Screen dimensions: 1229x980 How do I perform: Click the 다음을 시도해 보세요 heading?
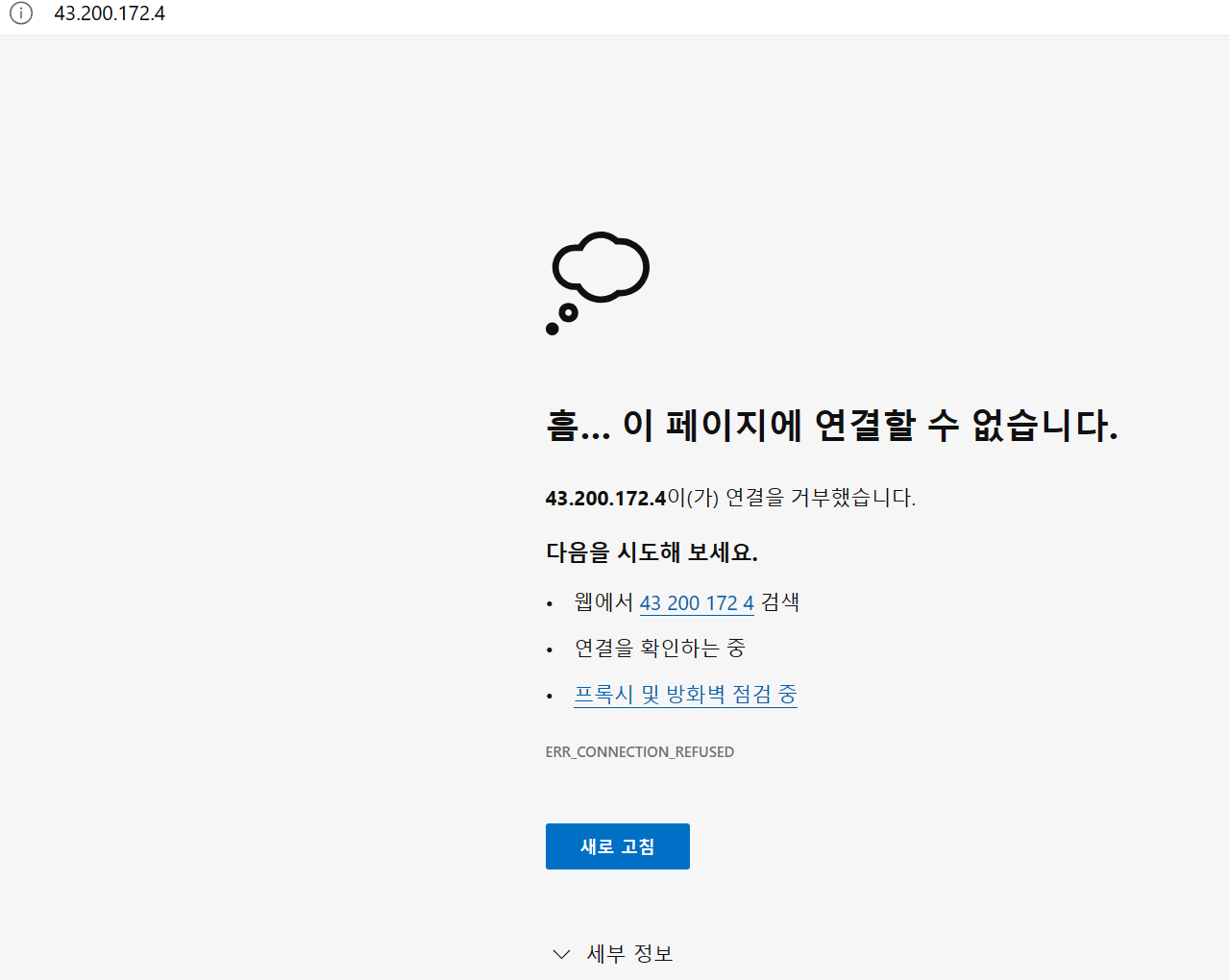point(651,552)
